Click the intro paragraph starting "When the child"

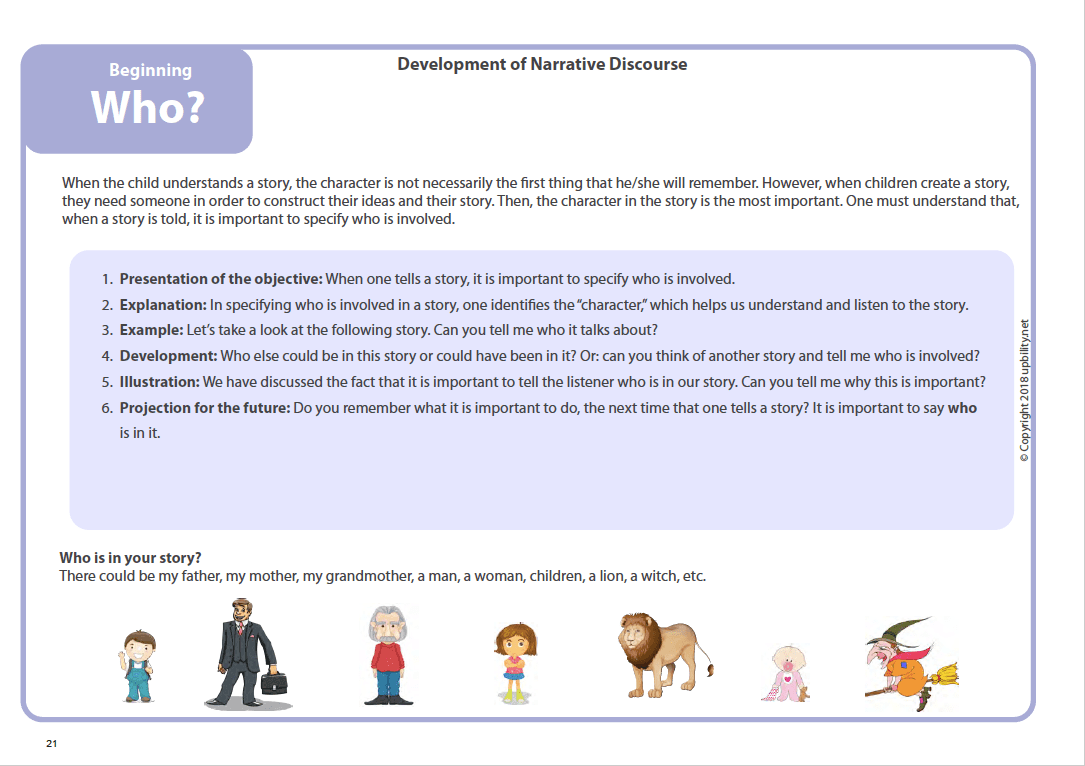(x=540, y=201)
